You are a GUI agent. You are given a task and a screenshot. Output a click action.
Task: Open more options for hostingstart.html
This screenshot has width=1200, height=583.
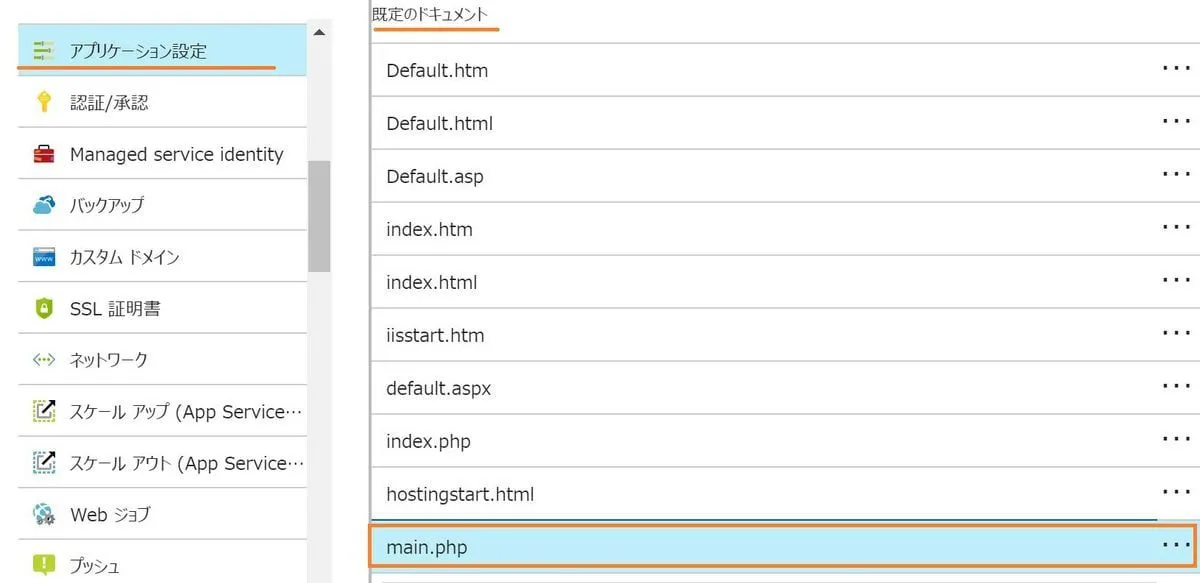point(1176,492)
